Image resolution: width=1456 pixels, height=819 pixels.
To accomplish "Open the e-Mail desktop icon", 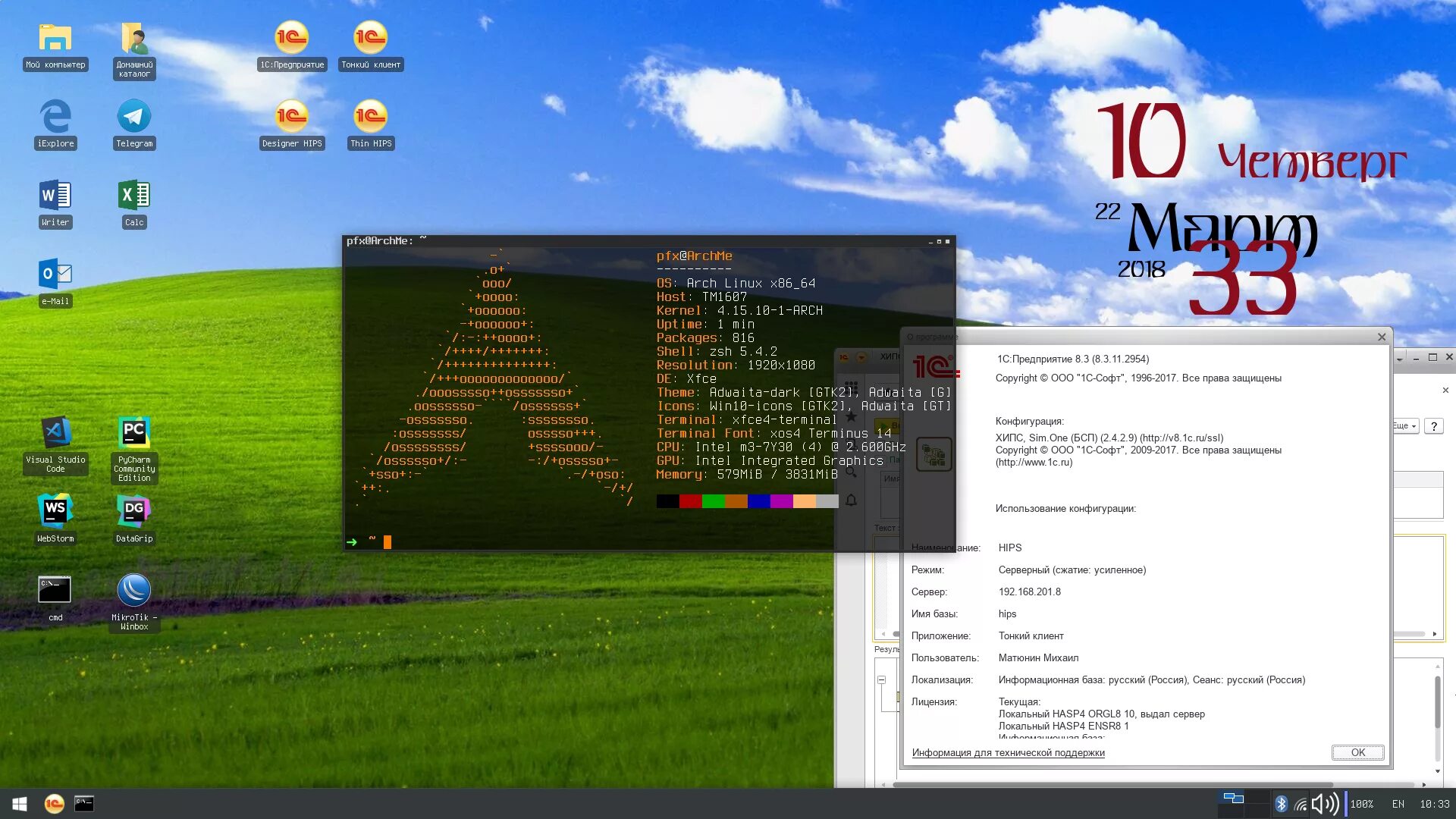I will click(x=55, y=283).
